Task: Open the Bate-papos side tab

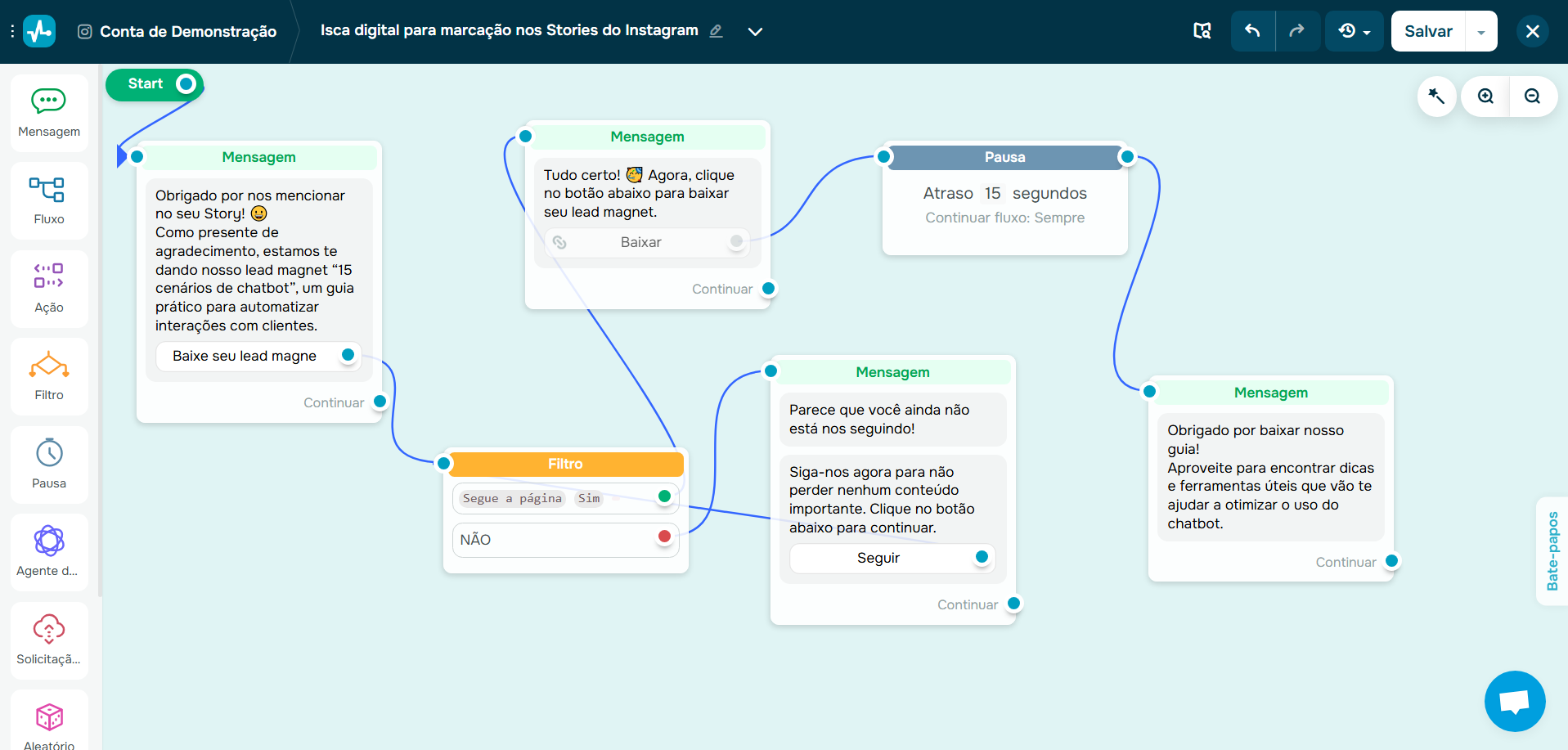Action: pos(1552,550)
